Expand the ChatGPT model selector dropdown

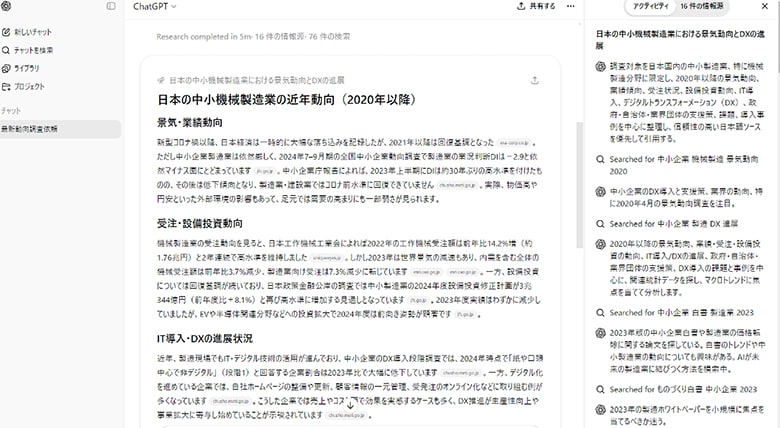pyautogui.click(x=154, y=6)
